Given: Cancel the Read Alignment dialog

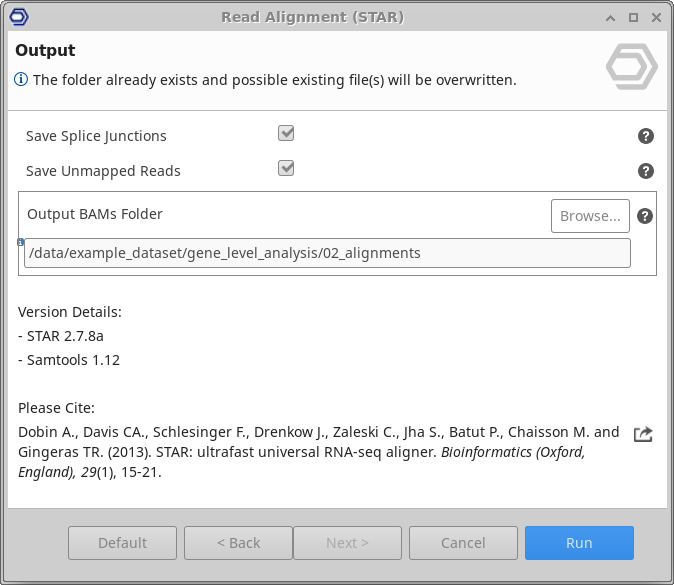Looking at the screenshot, I should click(x=463, y=543).
